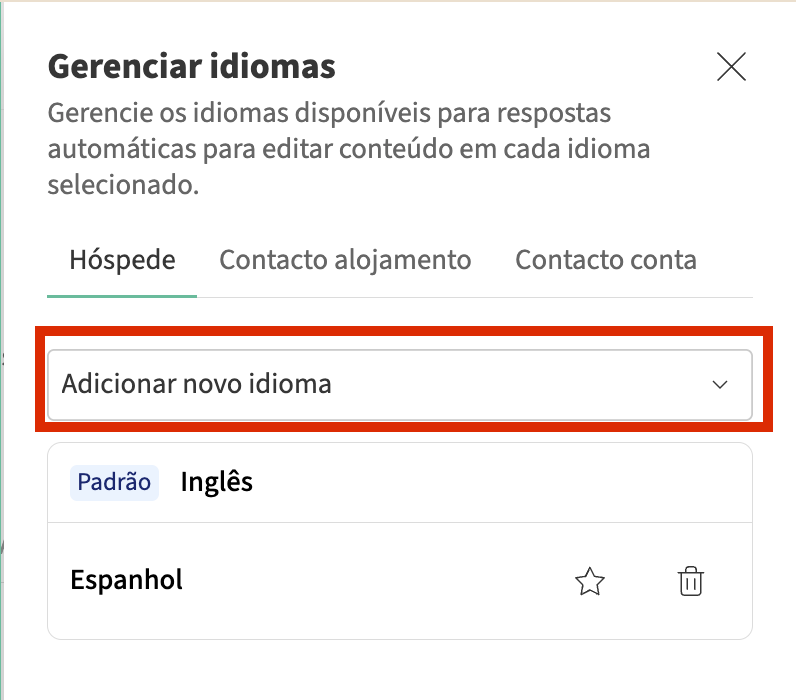This screenshot has width=796, height=700.
Task: Click the Gerenciar idiomas heading
Action: 192,67
